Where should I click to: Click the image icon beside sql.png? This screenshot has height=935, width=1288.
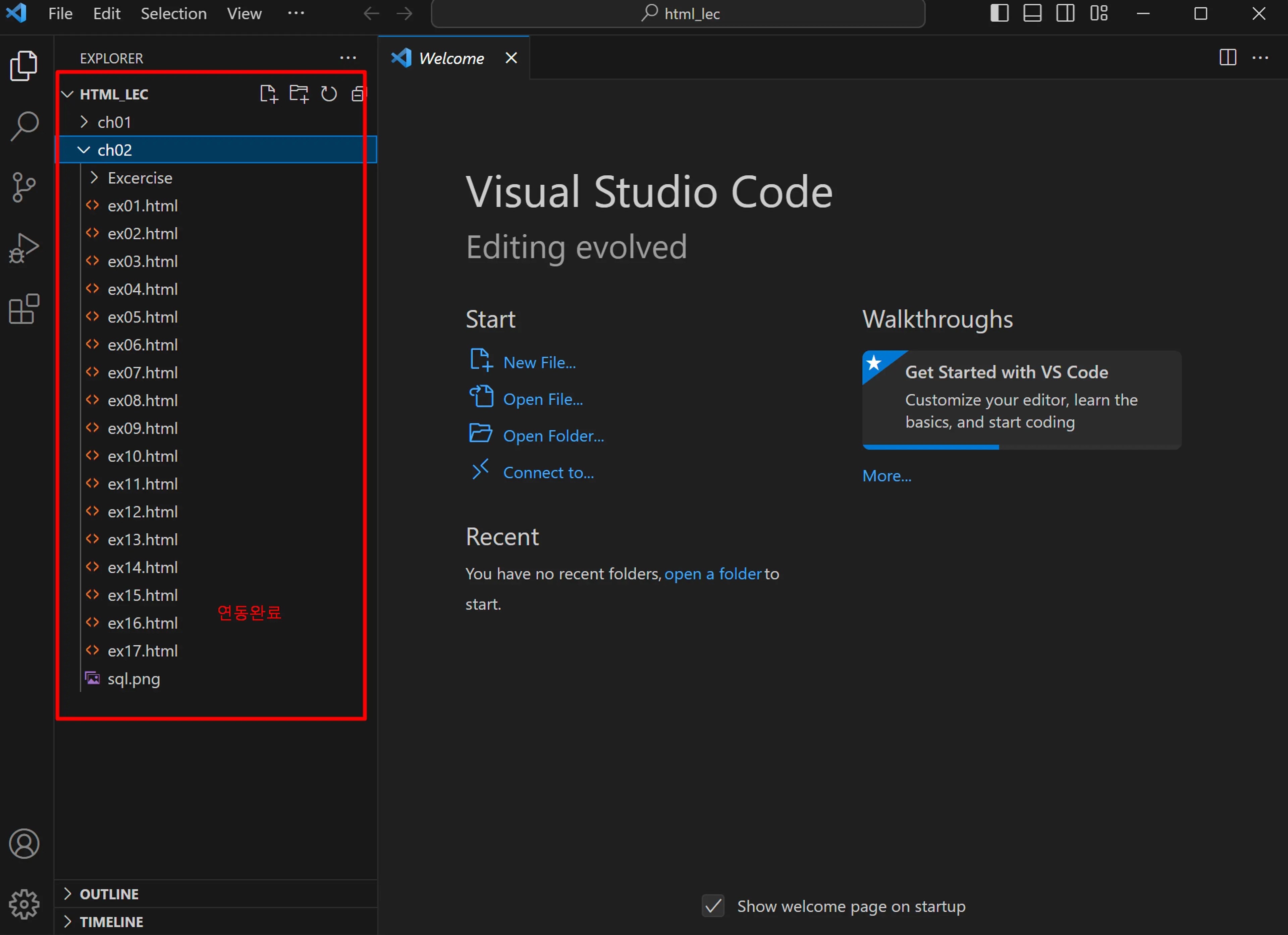tap(92, 678)
